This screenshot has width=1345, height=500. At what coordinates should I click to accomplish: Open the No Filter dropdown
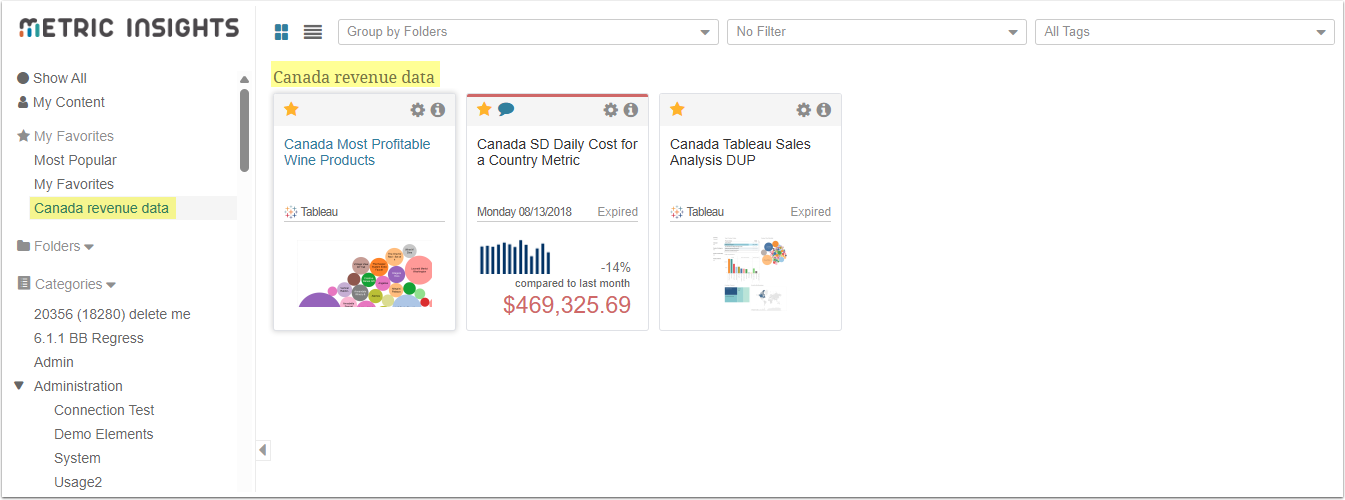coord(876,32)
